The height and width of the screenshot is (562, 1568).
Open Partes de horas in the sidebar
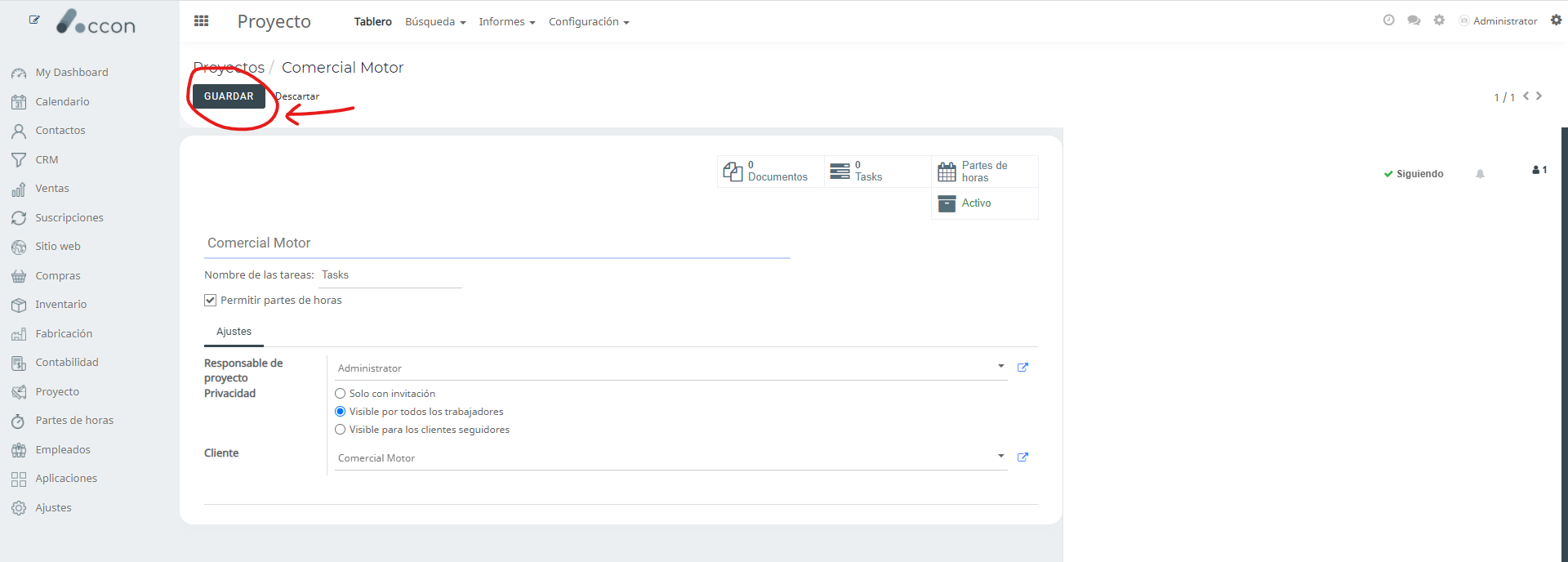(x=74, y=421)
